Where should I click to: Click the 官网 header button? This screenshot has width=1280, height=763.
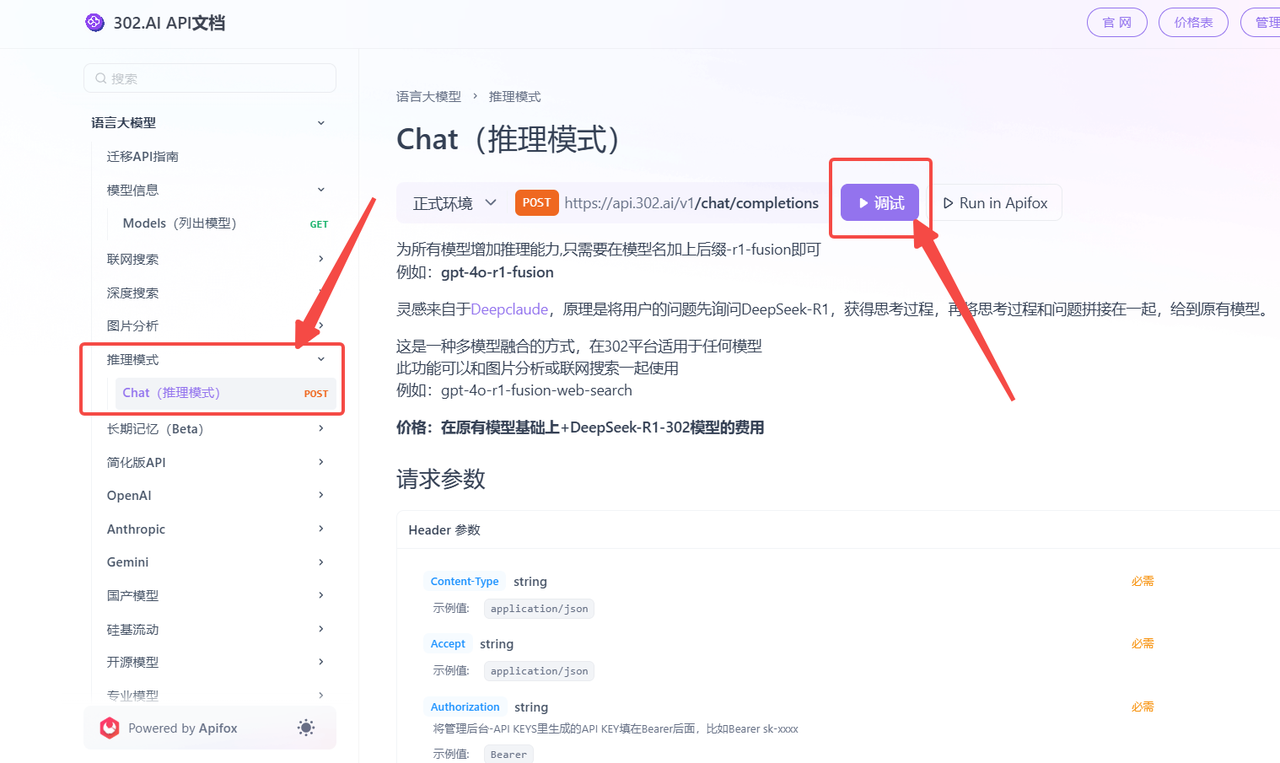click(x=1117, y=22)
